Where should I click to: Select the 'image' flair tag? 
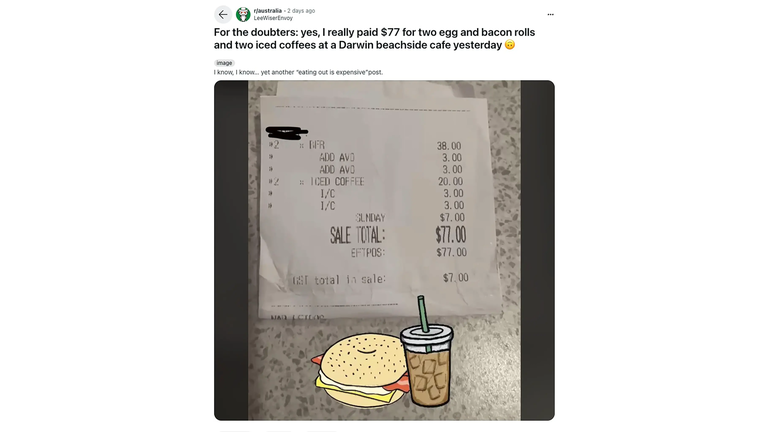coord(224,63)
